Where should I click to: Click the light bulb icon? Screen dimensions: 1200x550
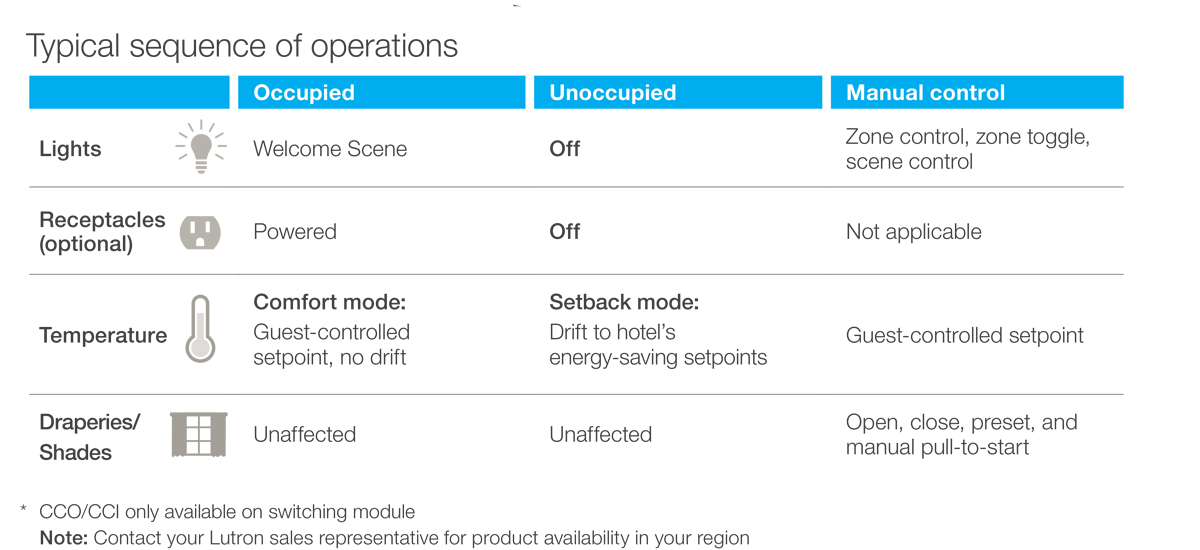pyautogui.click(x=201, y=147)
